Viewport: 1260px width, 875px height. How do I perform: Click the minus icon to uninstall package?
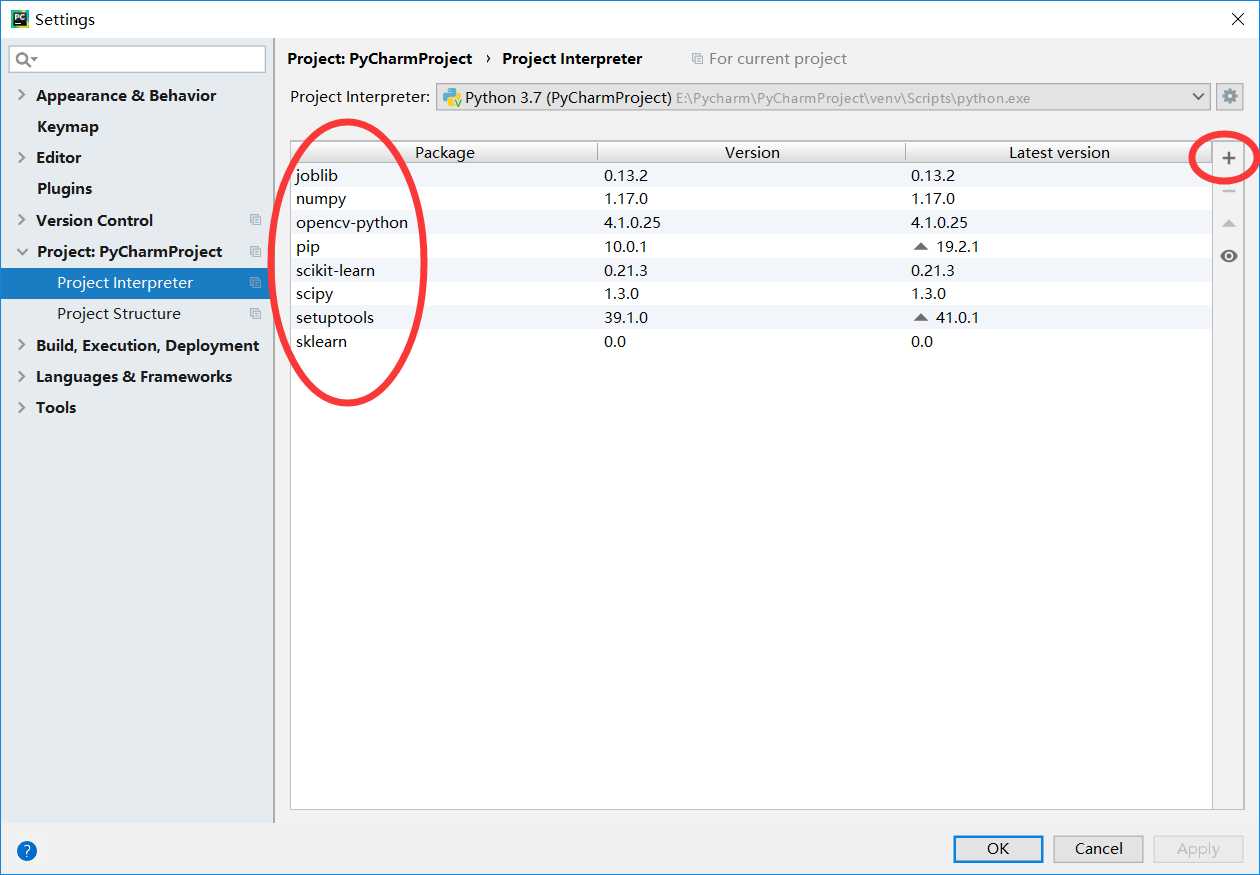pos(1229,191)
